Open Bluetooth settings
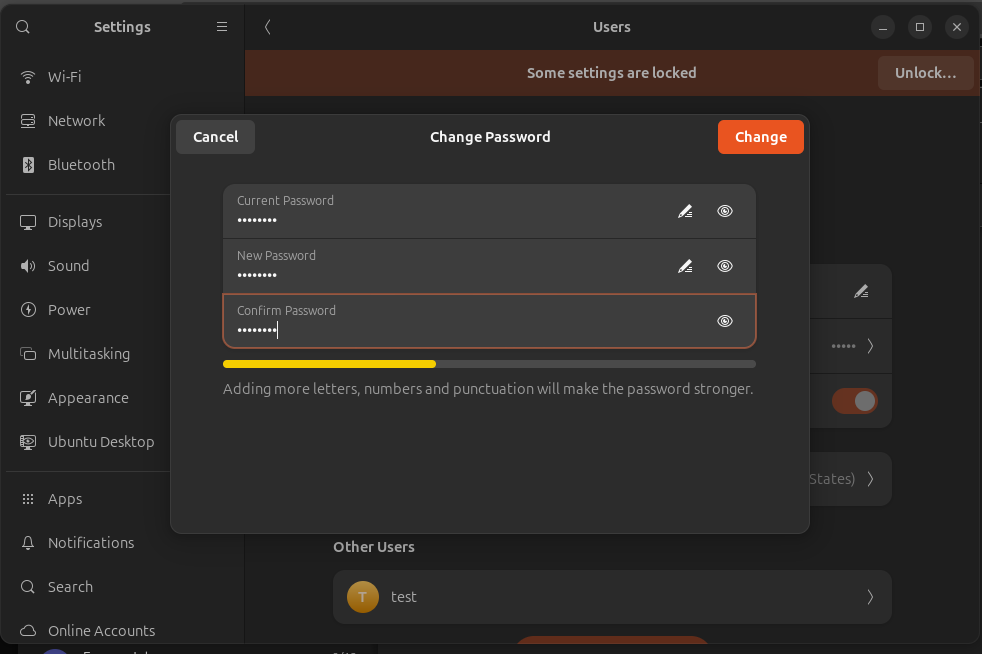This screenshot has height=654, width=982. (124, 165)
